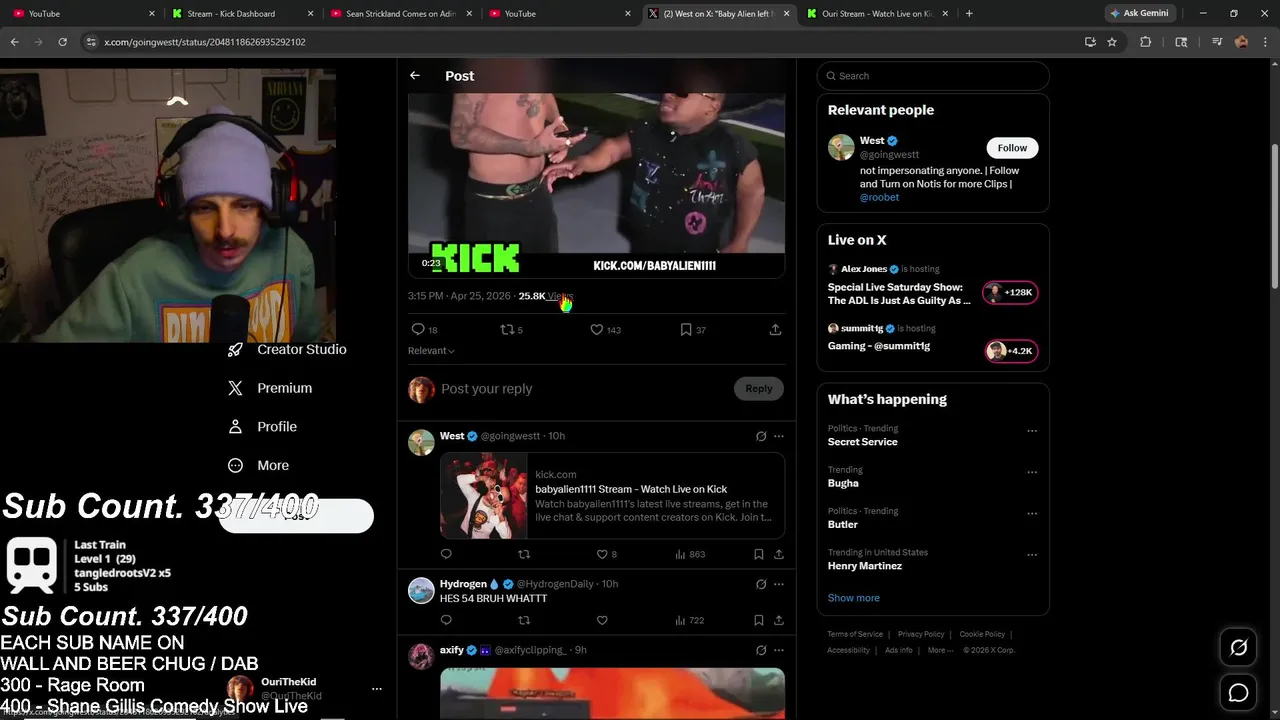Open more options on Hydrogen's comment
Viewport: 1280px width, 720px height.
coord(779,584)
